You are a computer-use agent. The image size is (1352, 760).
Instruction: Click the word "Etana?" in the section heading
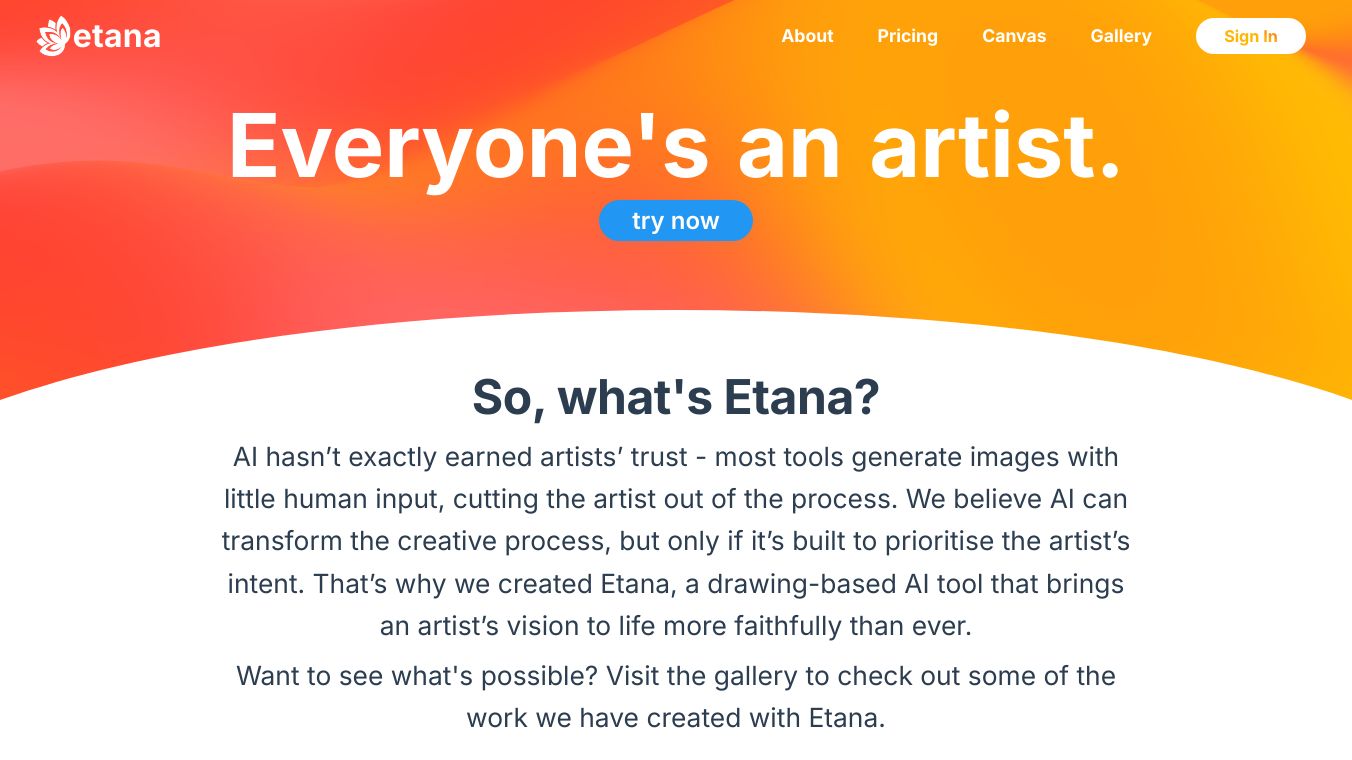(x=801, y=397)
